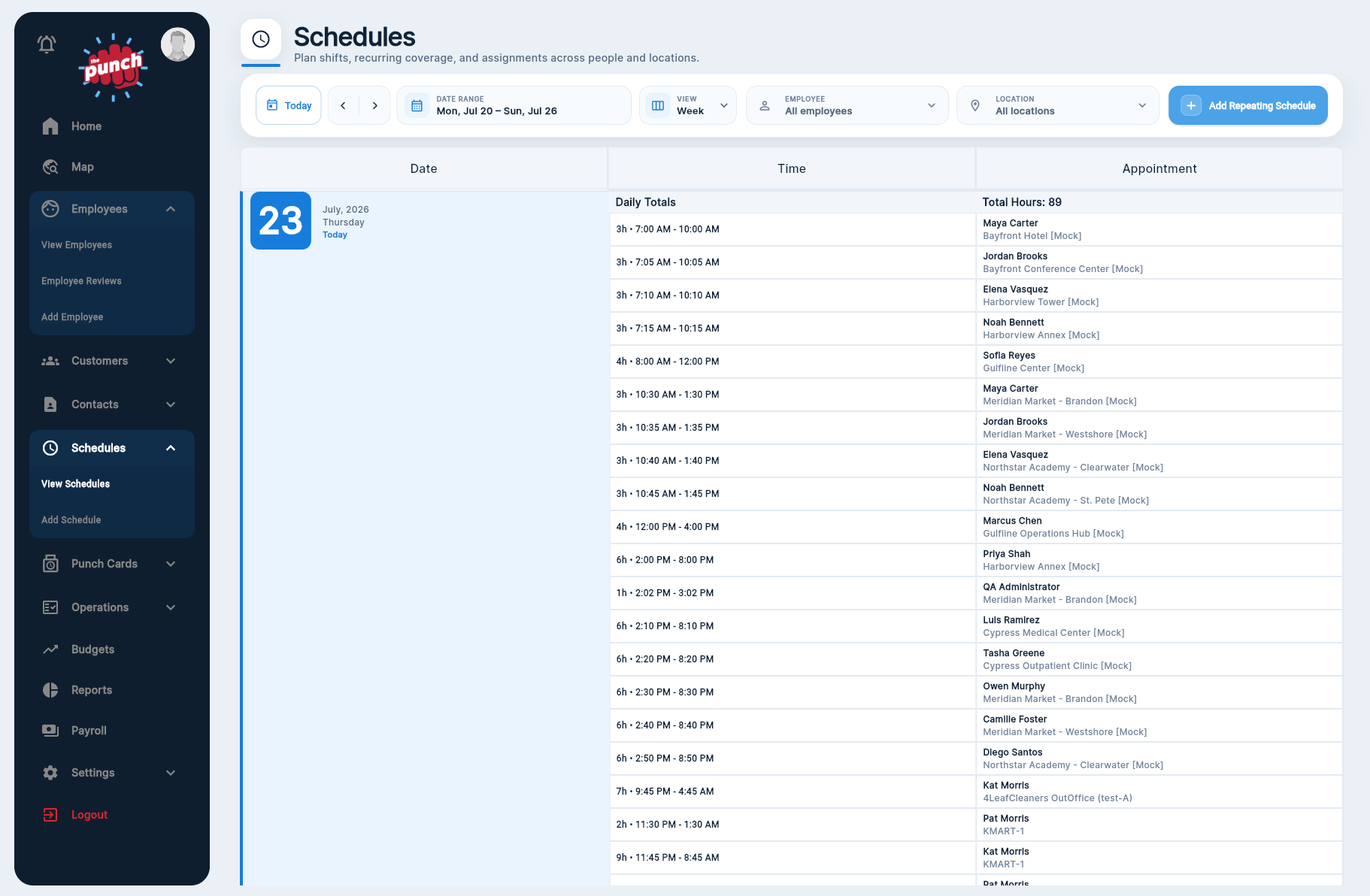Click the Logout link text
This screenshot has width=1370, height=896.
point(89,815)
